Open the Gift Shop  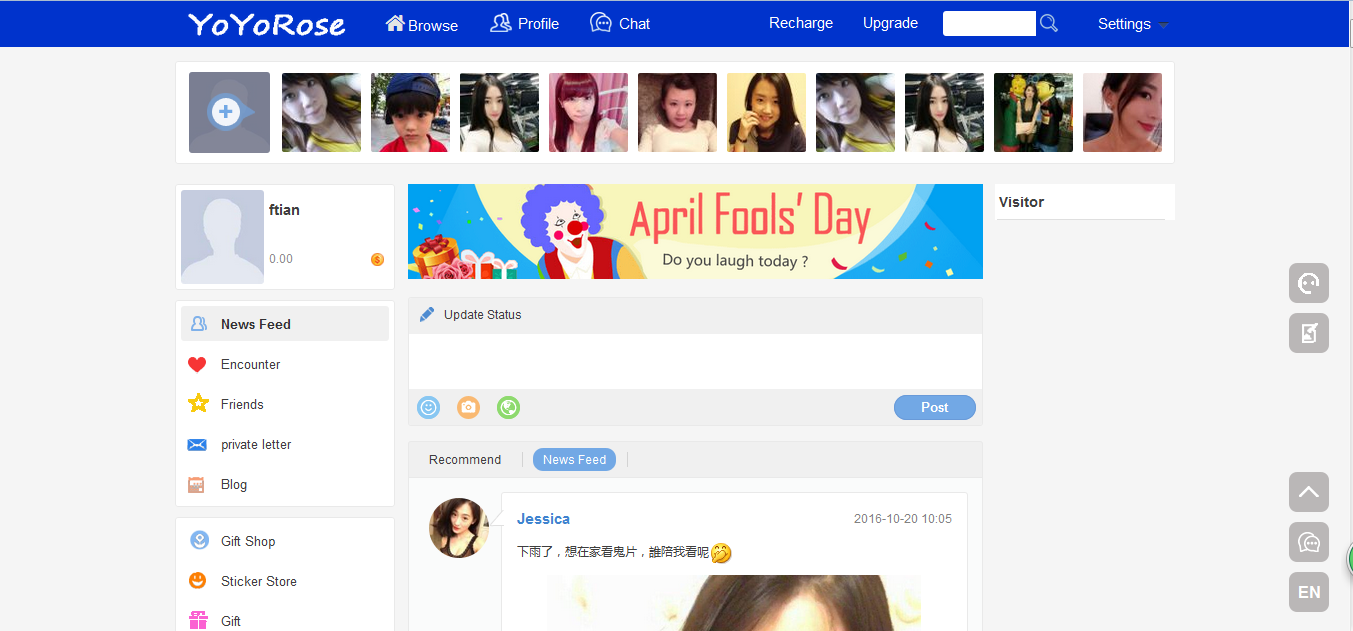(285, 541)
